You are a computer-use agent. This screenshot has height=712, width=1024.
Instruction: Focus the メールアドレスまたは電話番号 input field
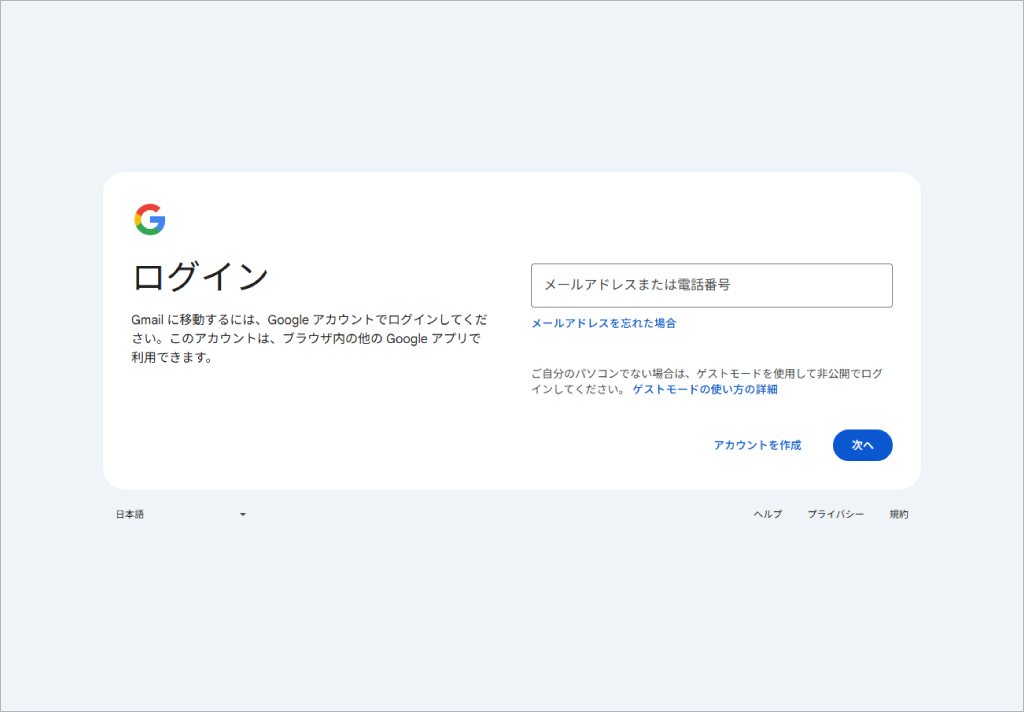pos(711,285)
